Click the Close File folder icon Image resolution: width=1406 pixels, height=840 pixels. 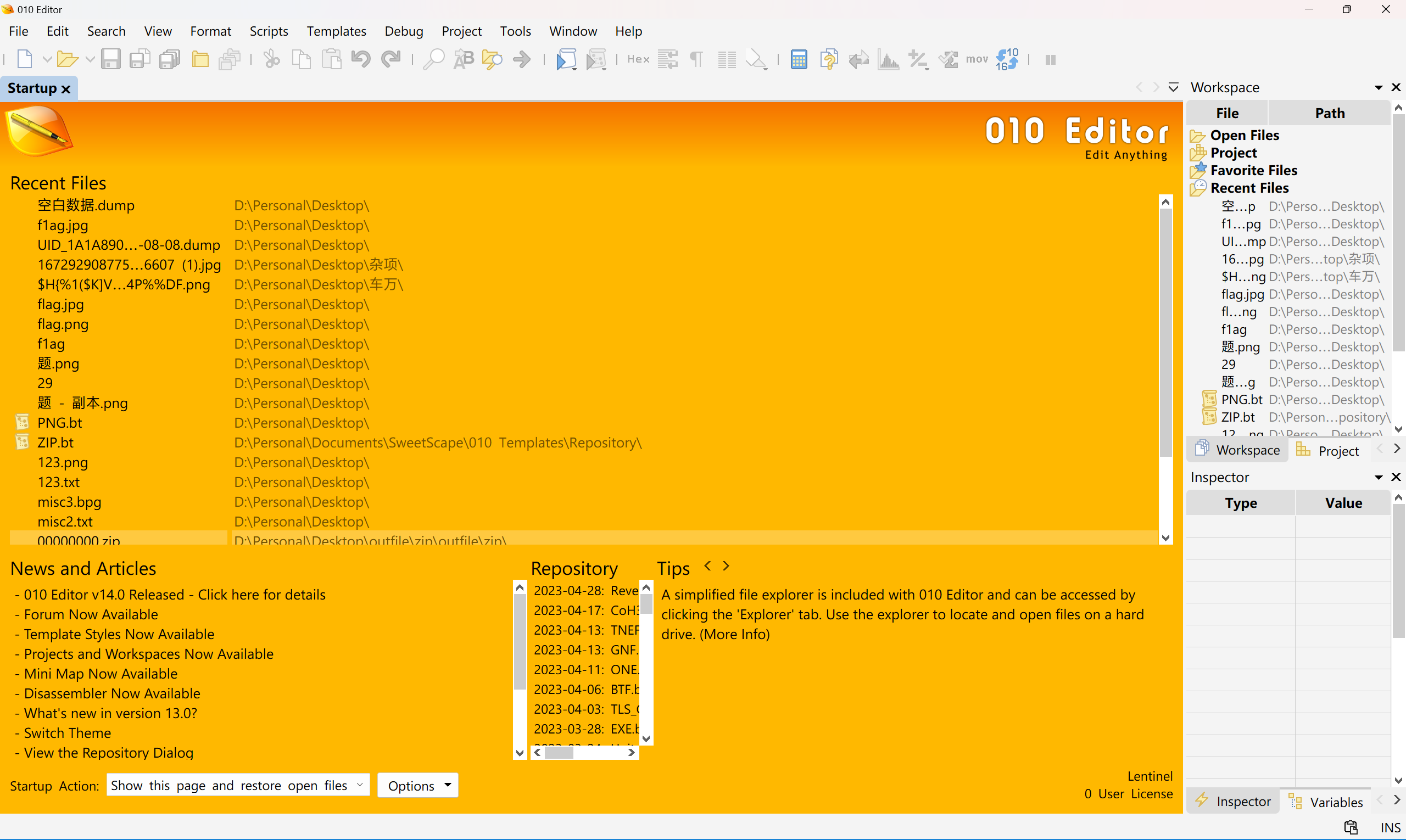200,59
